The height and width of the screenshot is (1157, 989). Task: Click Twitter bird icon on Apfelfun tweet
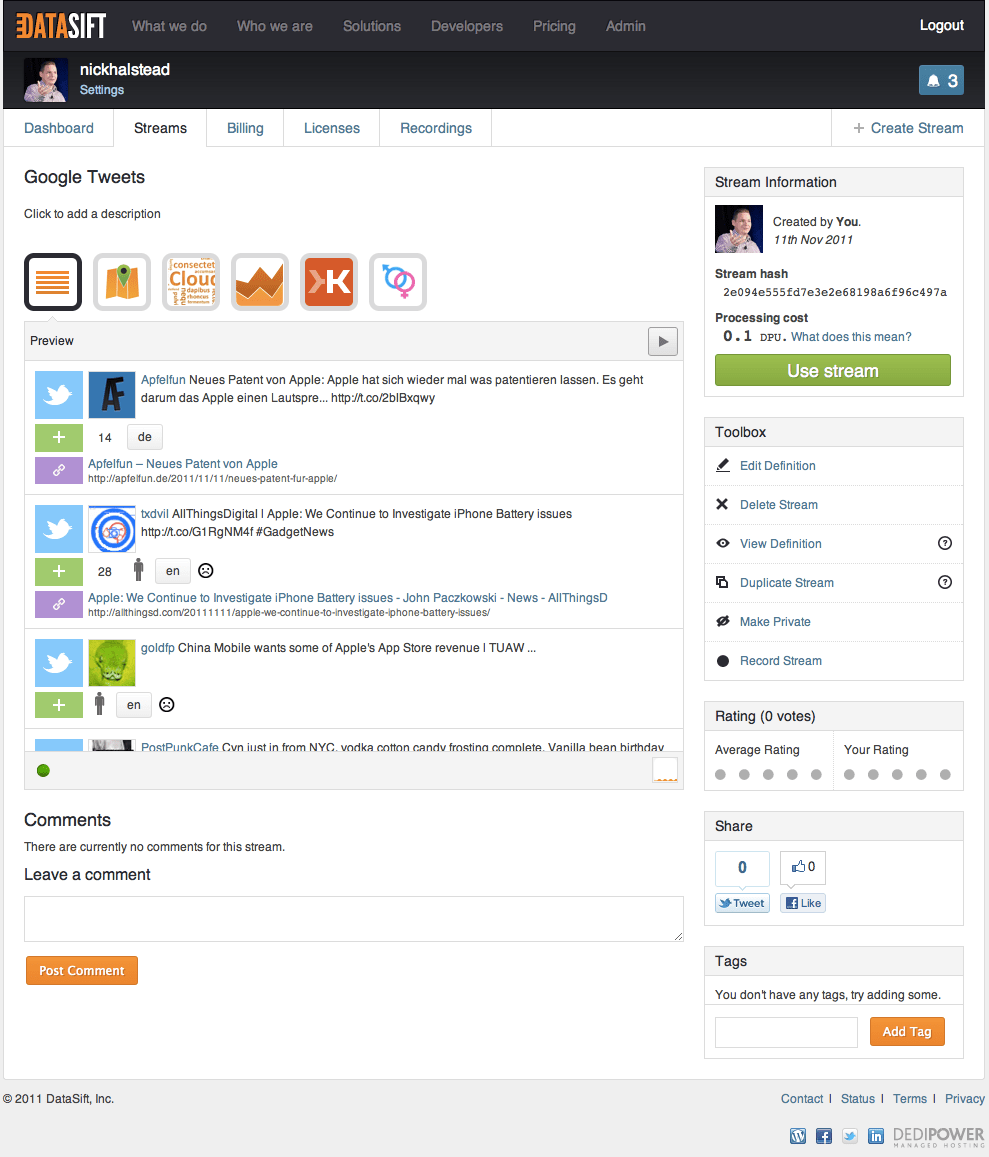click(x=59, y=395)
